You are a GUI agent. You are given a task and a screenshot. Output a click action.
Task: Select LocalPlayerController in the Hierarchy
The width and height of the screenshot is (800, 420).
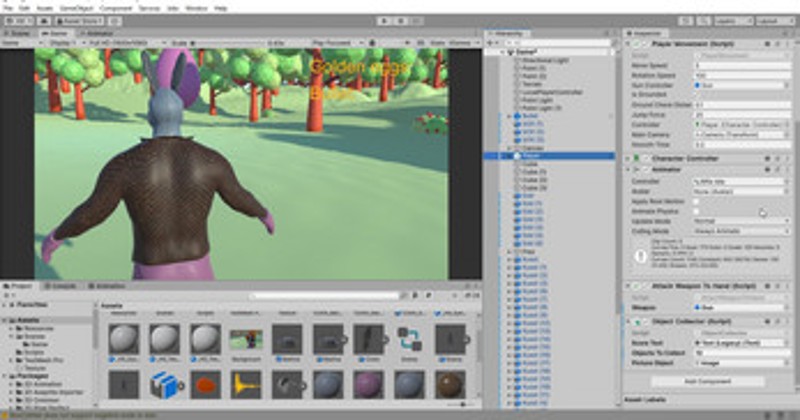coord(552,92)
